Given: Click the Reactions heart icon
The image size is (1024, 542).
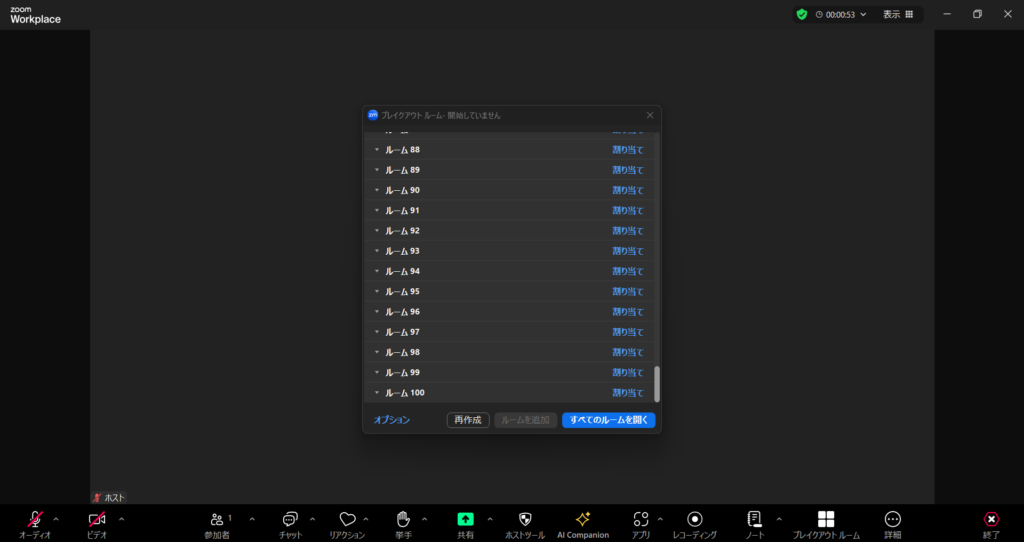Looking at the screenshot, I should point(347,519).
